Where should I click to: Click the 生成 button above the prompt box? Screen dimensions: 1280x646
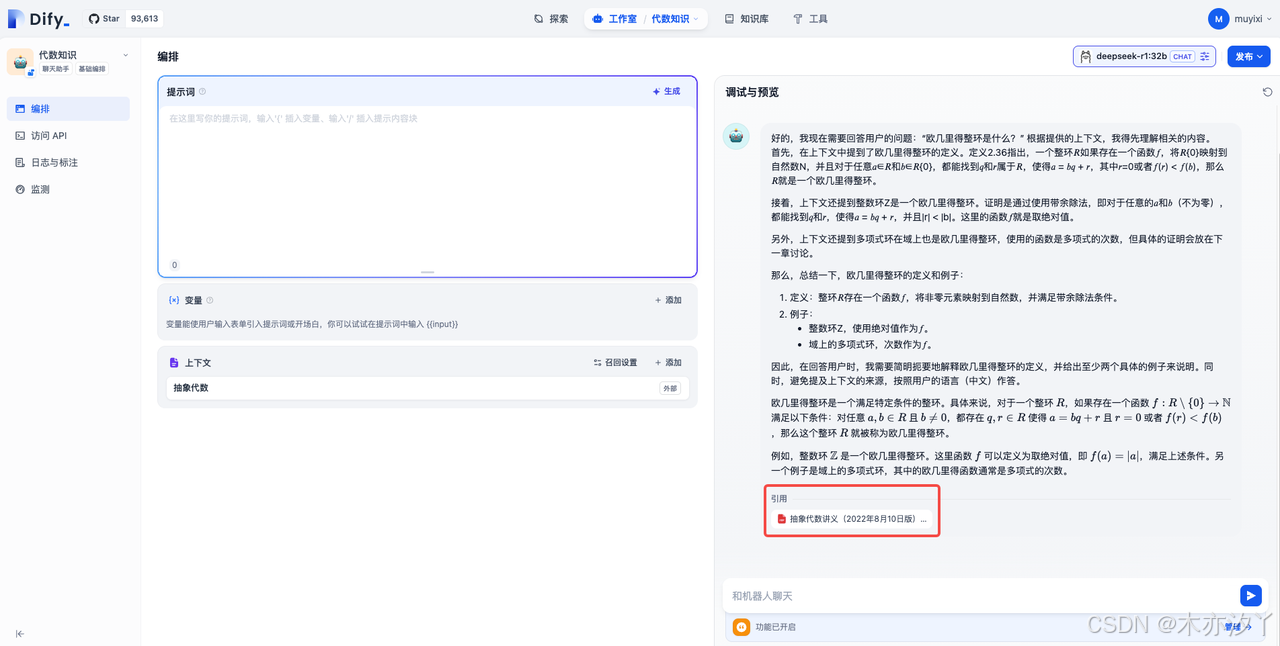(665, 91)
